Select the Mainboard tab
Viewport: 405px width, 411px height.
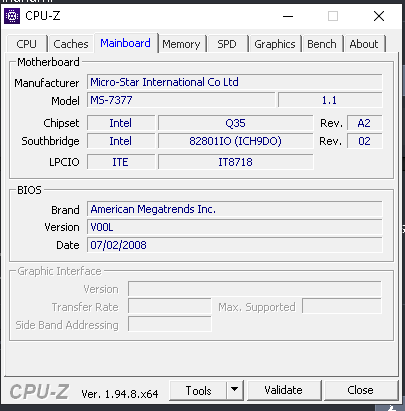click(x=126, y=43)
